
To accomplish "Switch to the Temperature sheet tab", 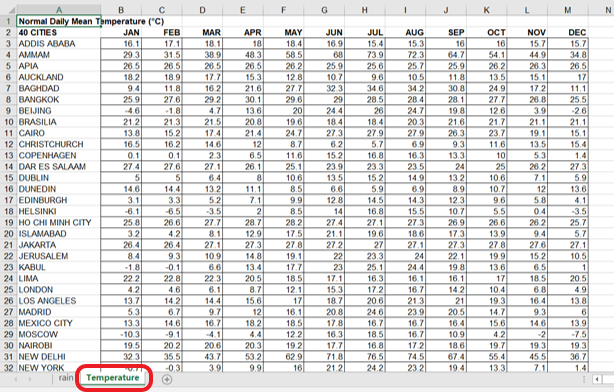I will click(113, 378).
